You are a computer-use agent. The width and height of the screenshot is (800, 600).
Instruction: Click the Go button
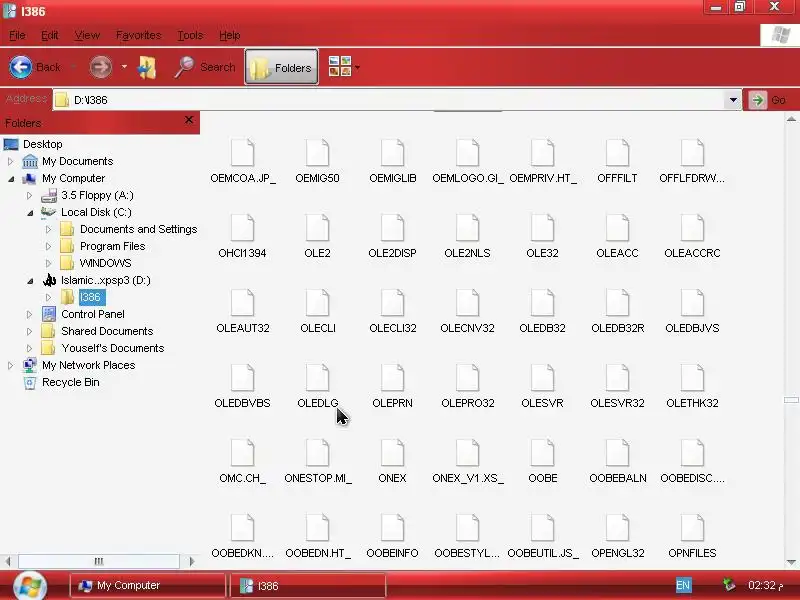tap(770, 100)
